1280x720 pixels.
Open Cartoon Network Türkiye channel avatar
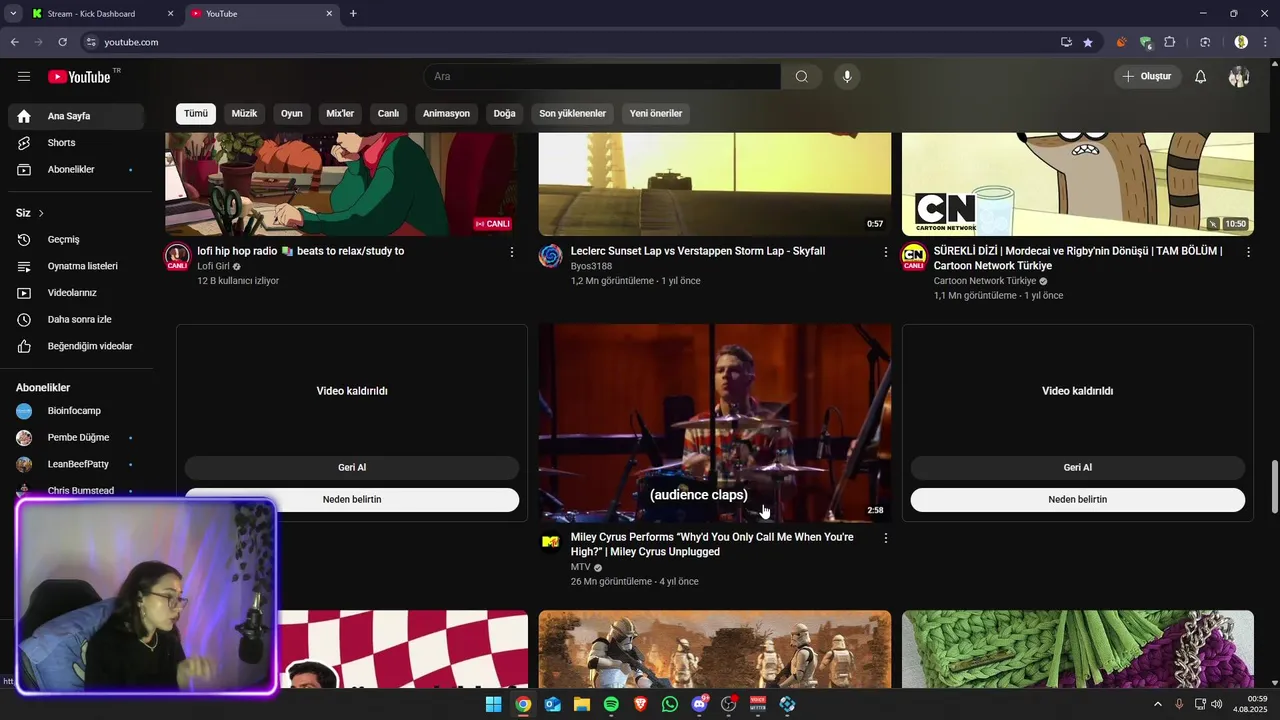point(914,256)
